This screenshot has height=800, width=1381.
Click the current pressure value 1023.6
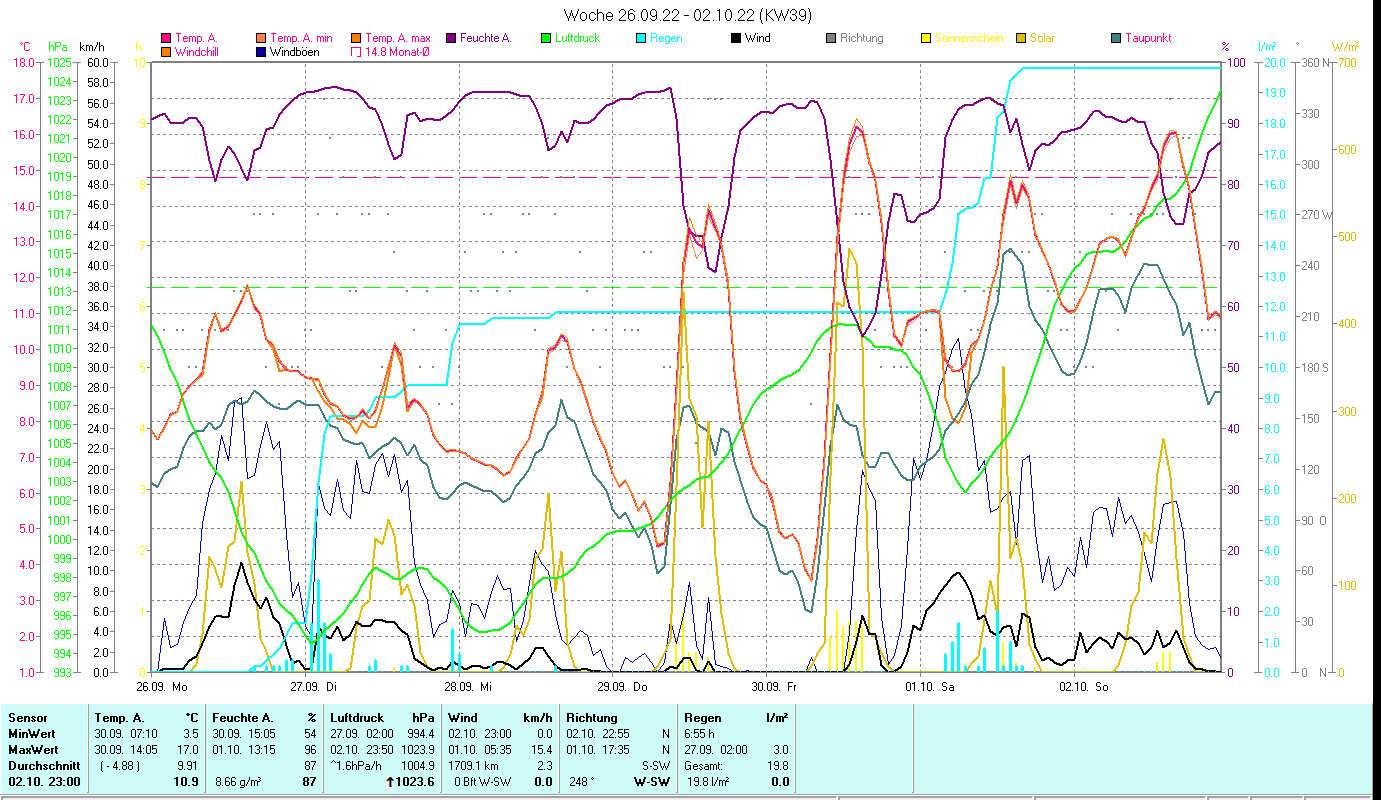coord(414,782)
